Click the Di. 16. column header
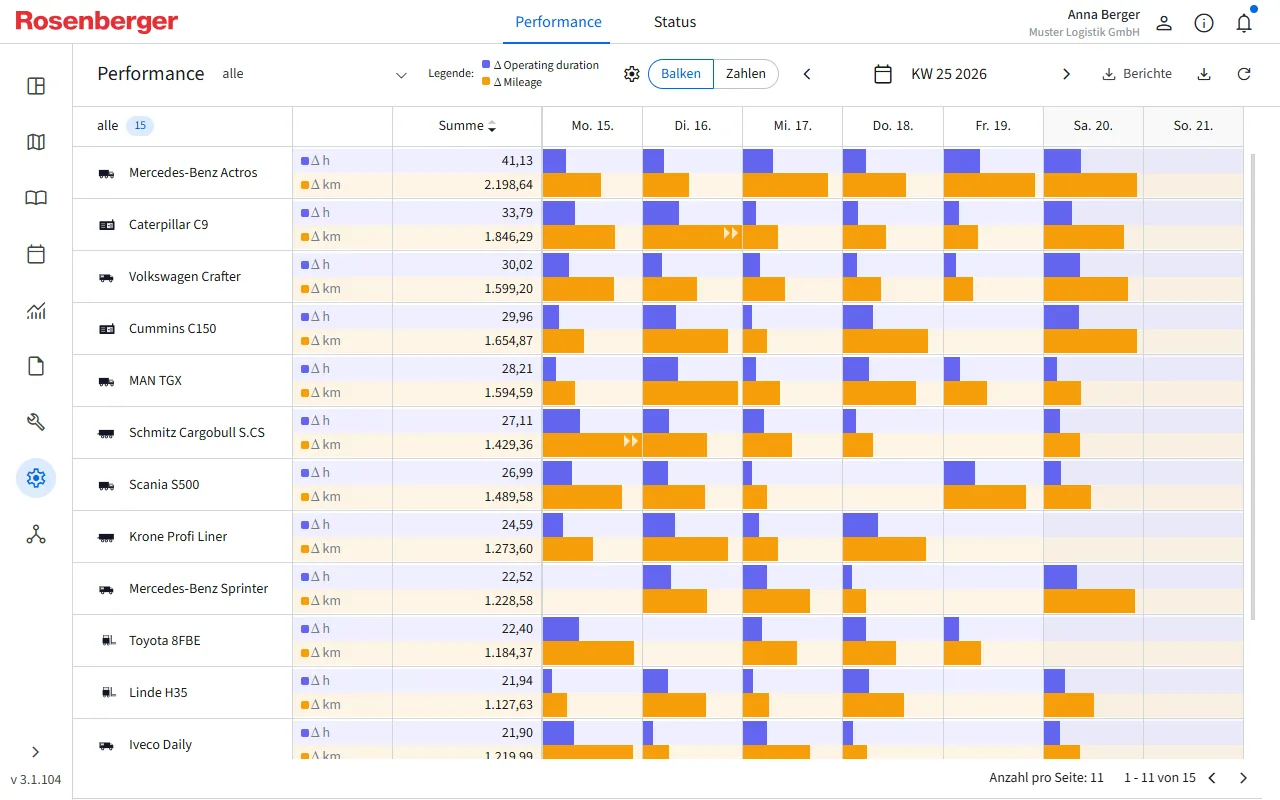This screenshot has width=1280, height=800. click(x=692, y=126)
